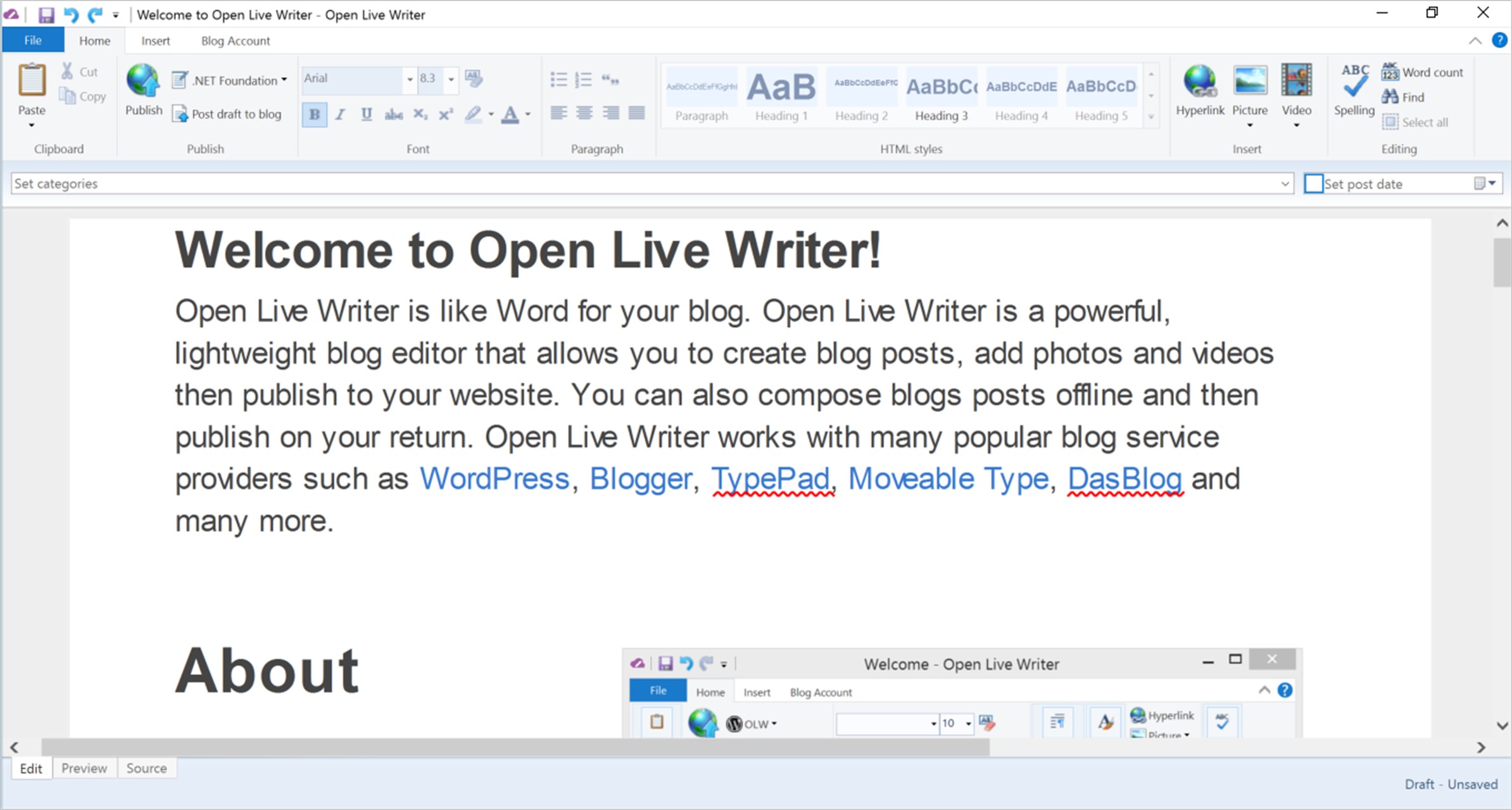Switch to the Insert ribbon tab
This screenshot has height=810, width=1512.
click(155, 40)
